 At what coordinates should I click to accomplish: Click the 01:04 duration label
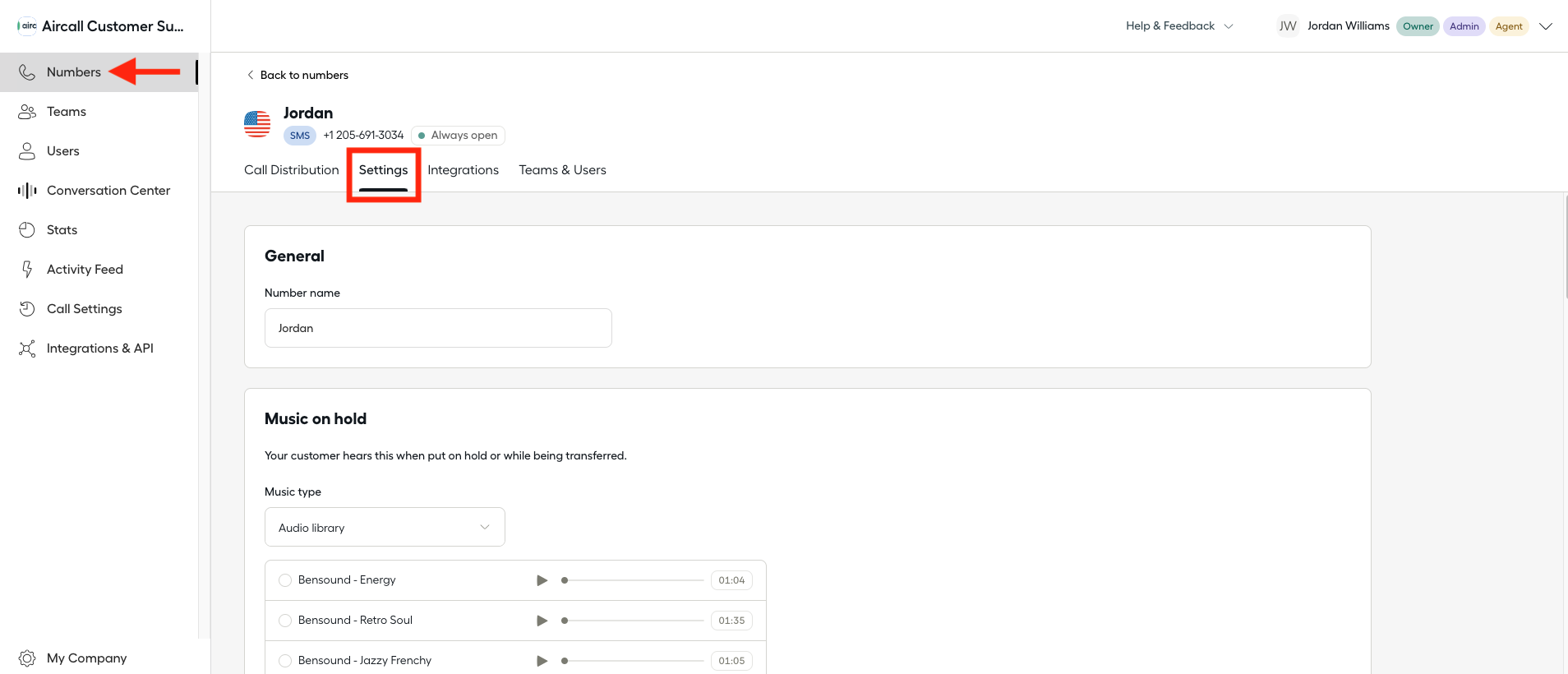[731, 580]
